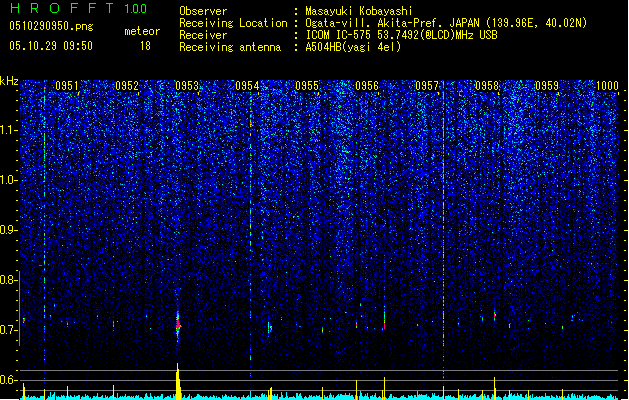Click the 0956 time marker

tap(367, 86)
